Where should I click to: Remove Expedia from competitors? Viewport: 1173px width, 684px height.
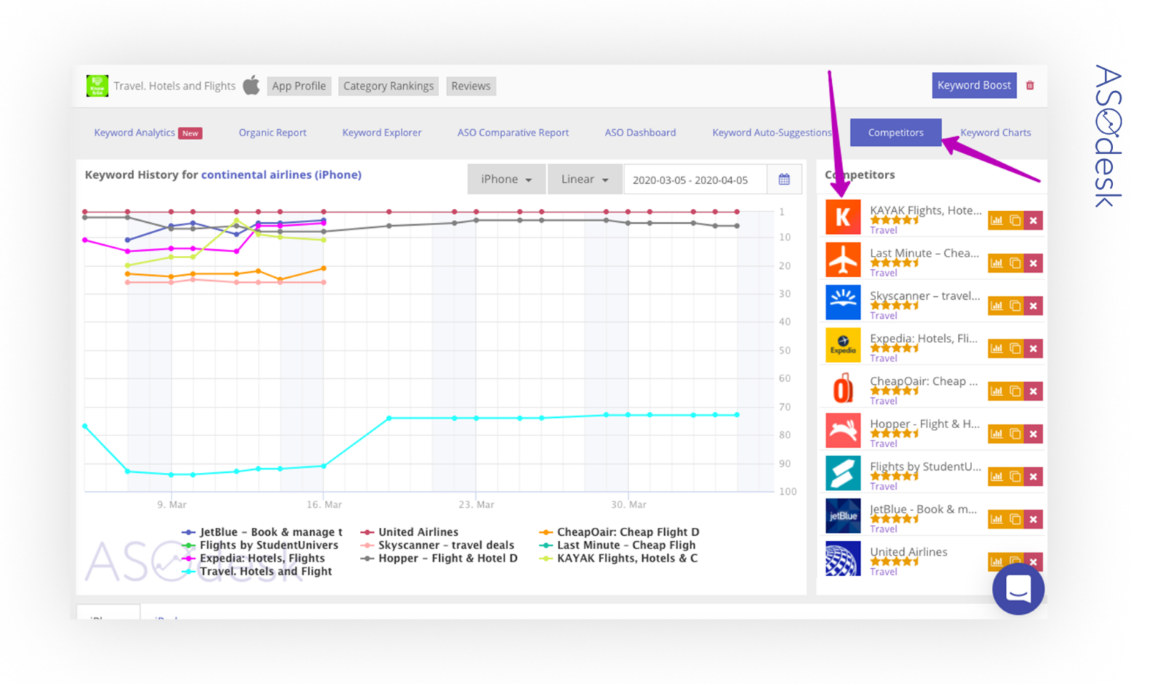(1034, 348)
